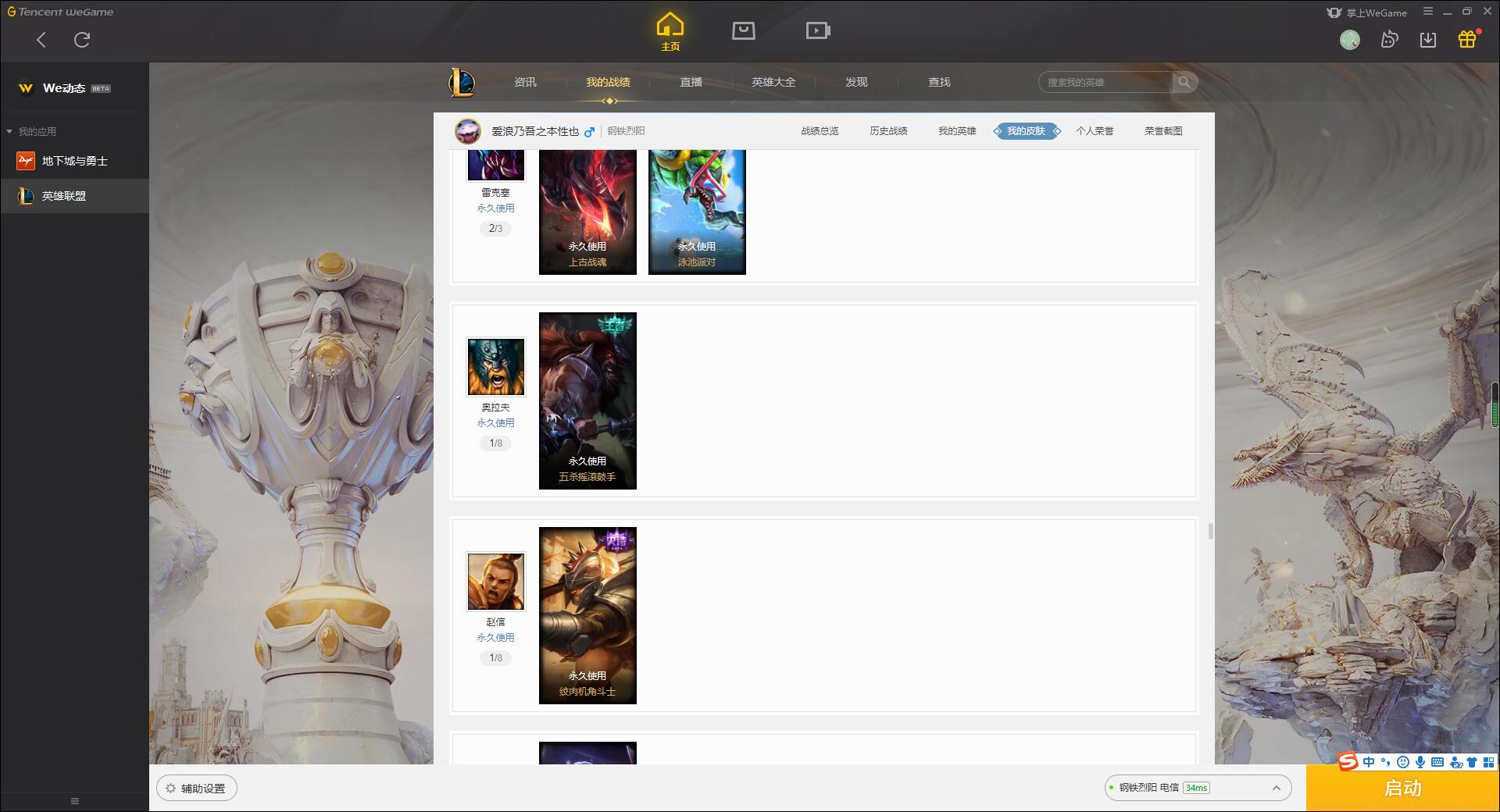Screen dimensions: 1500x812
Task: Open the flame mascot assistant icon
Action: coord(1389,40)
